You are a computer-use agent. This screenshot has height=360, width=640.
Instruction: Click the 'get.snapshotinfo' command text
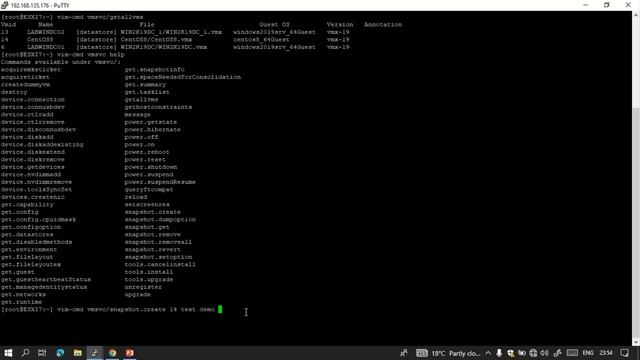click(154, 69)
